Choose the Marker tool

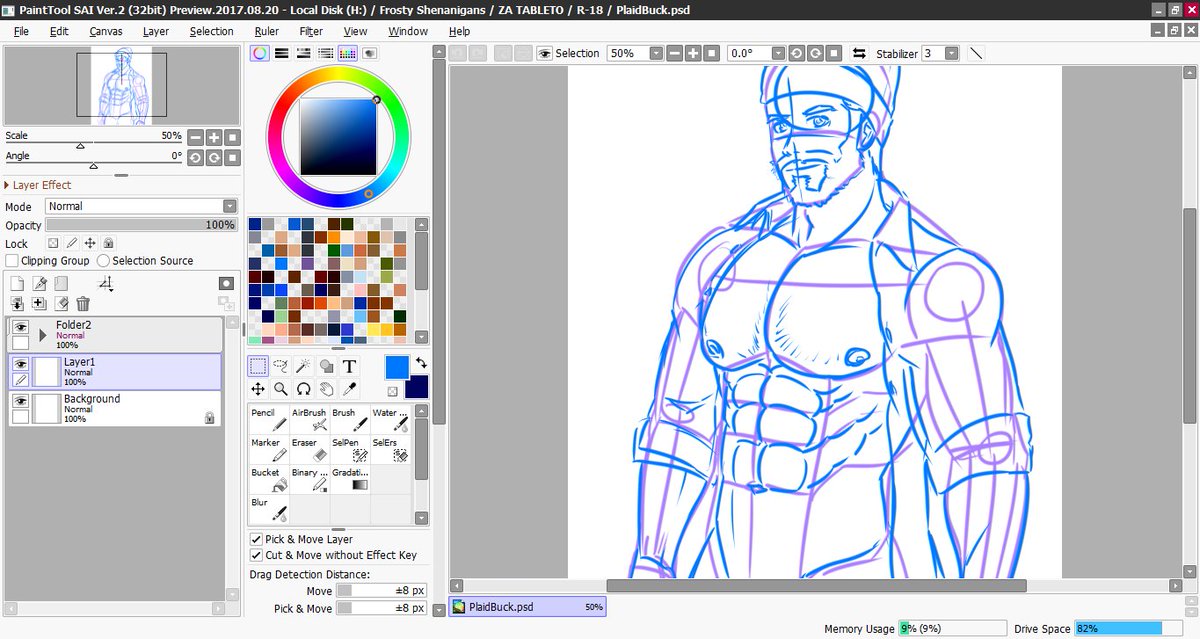268,449
